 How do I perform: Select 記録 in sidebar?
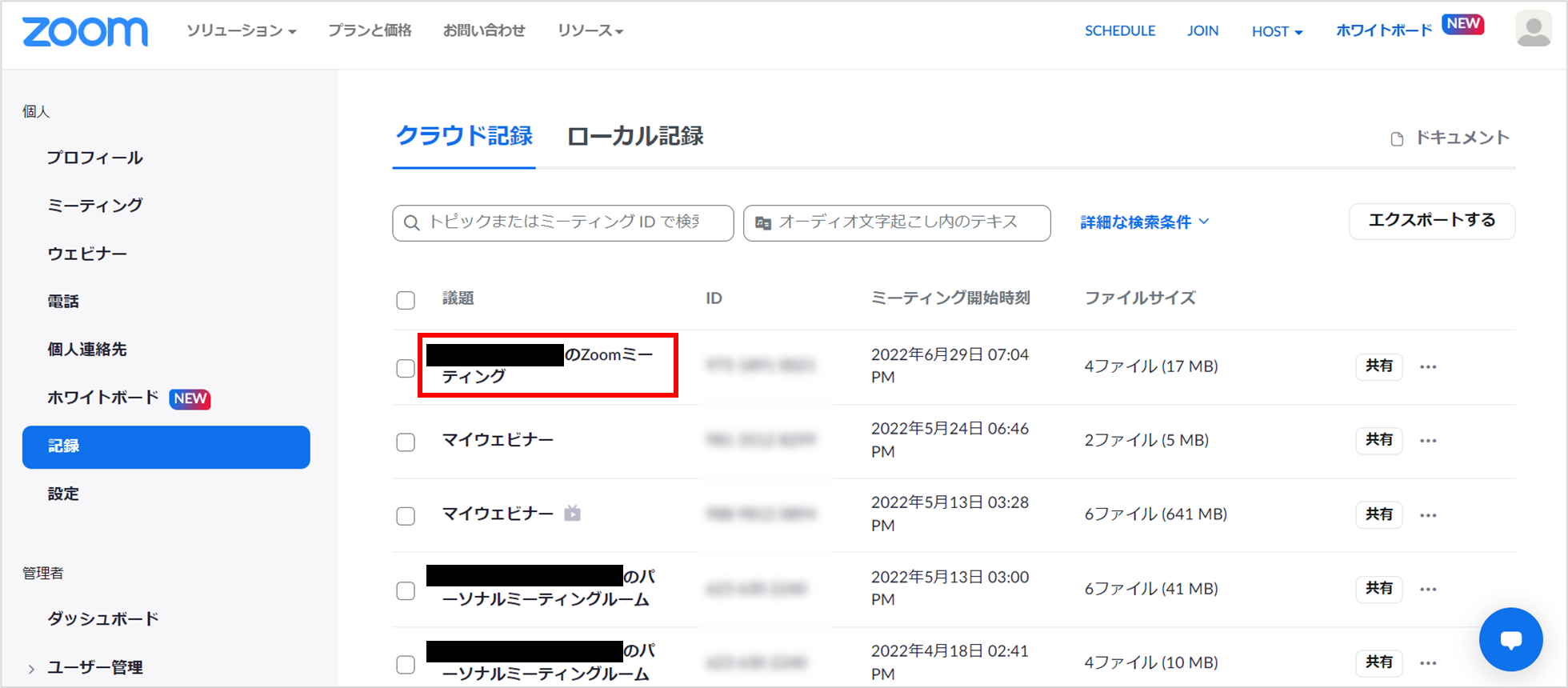coord(166,447)
